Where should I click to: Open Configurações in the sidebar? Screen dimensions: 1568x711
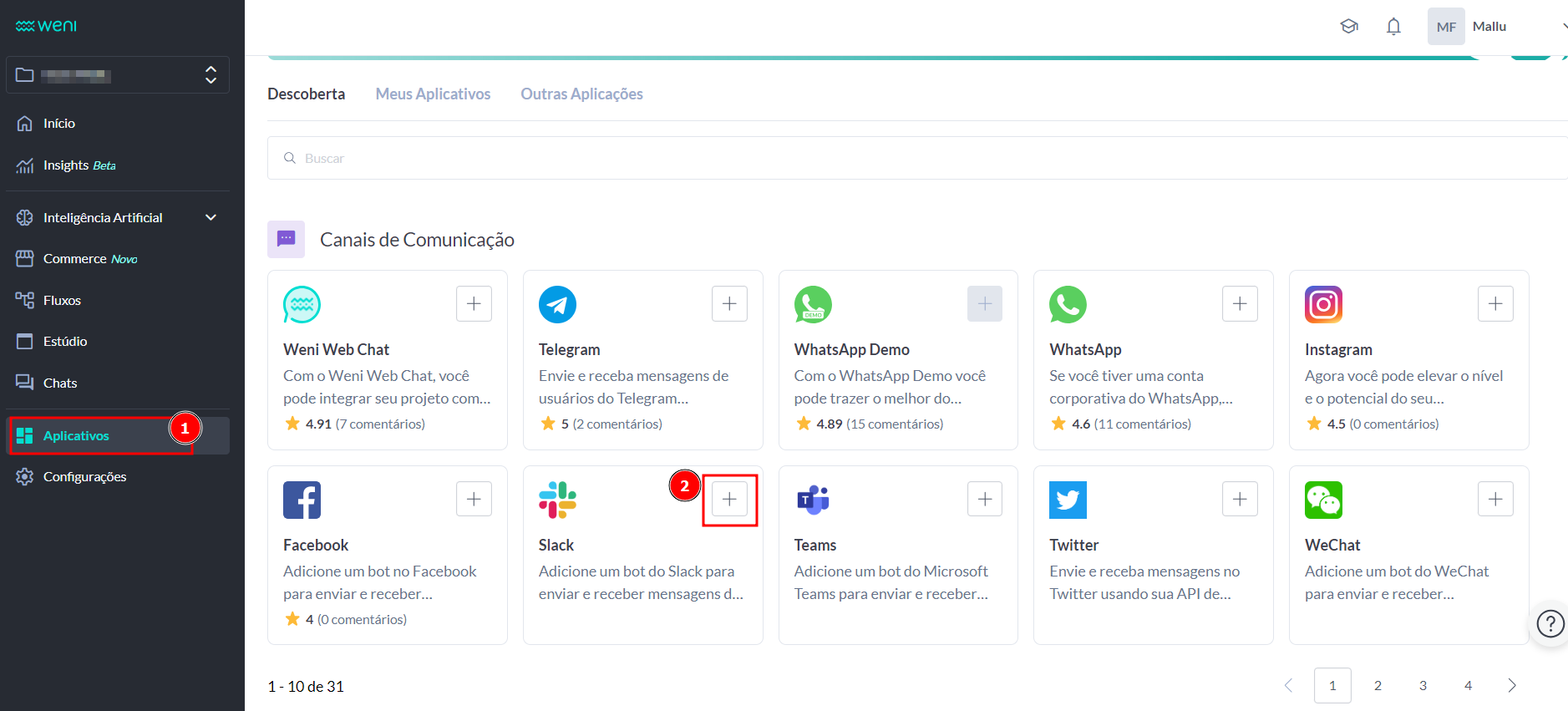(84, 477)
